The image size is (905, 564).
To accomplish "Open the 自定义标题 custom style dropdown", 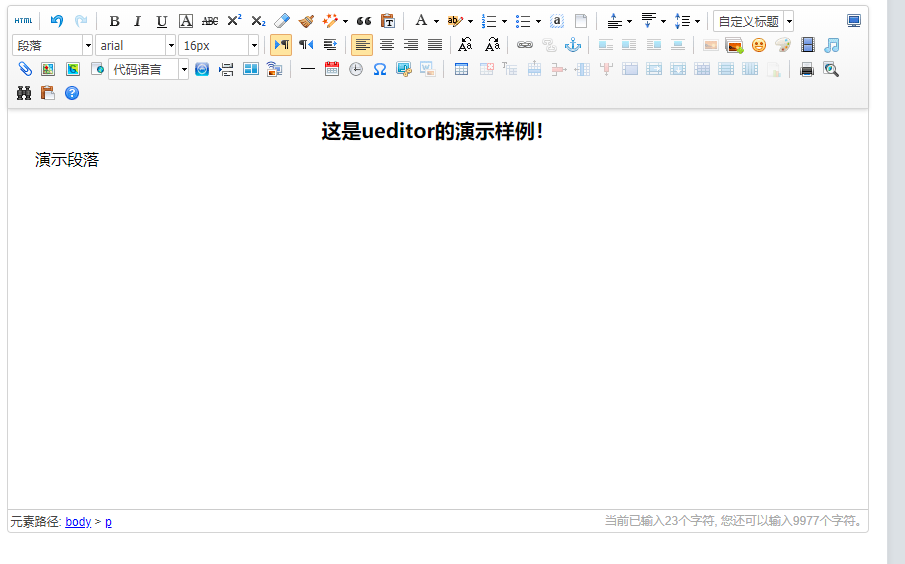I will coord(753,21).
